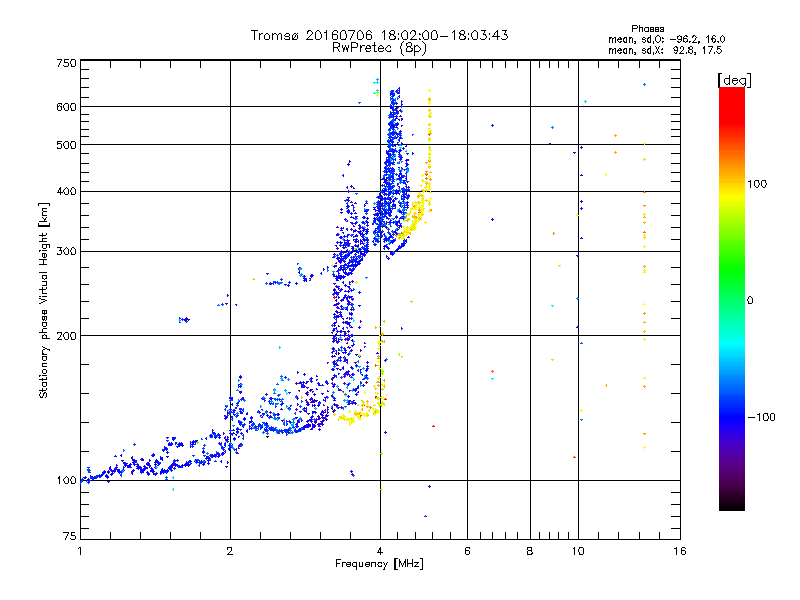This screenshot has height=600, width=800.
Task: Click the y-axis tick label "400"
Action: click(x=66, y=192)
